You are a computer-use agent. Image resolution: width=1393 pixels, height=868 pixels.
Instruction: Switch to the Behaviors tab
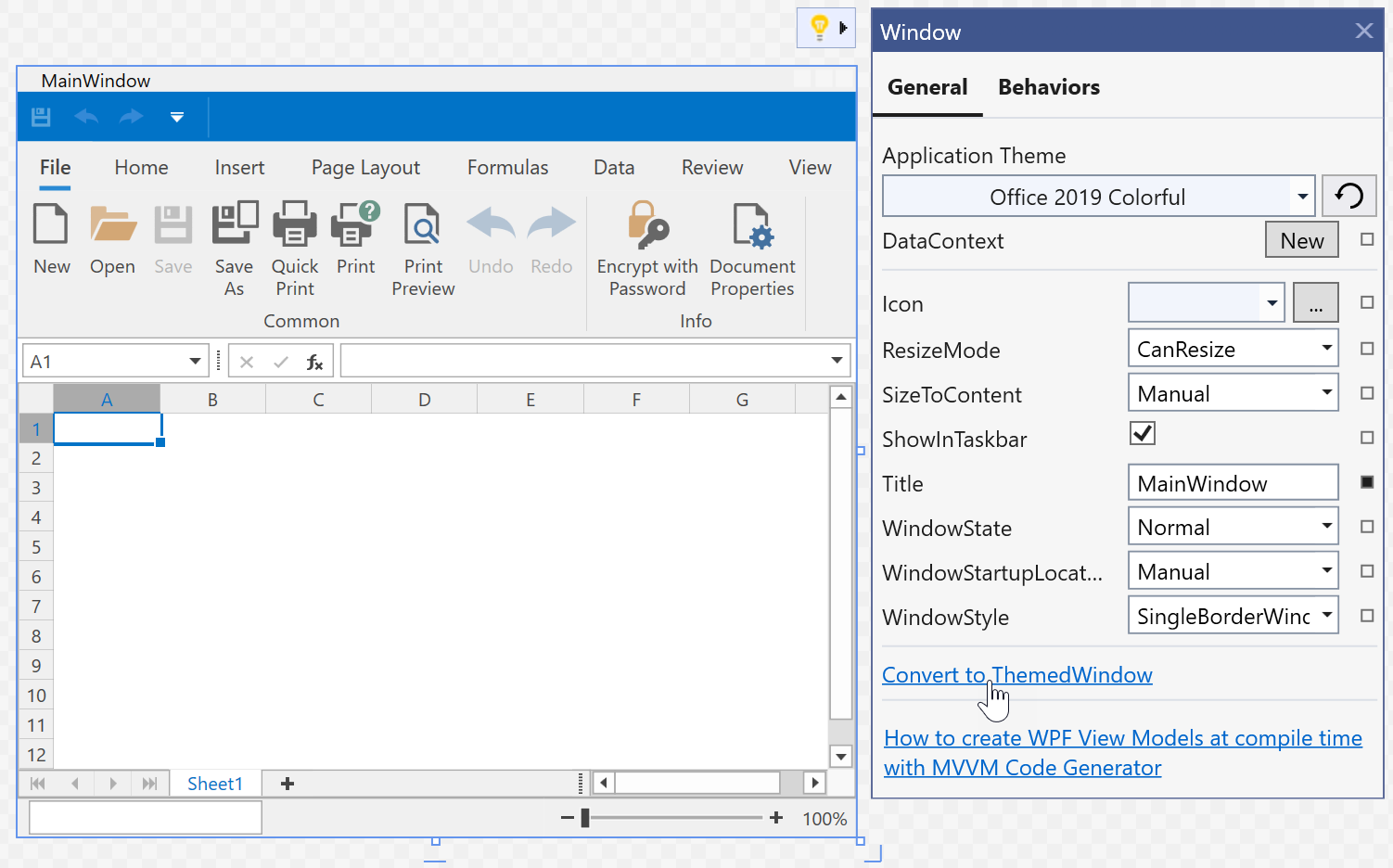click(1048, 87)
